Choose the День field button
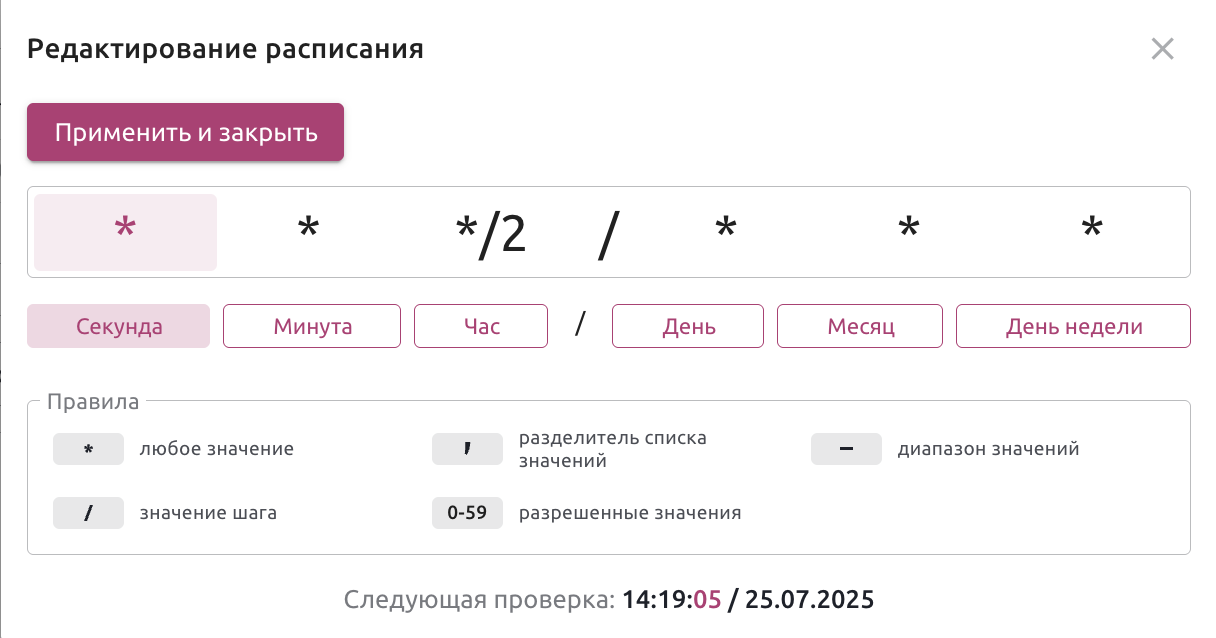The width and height of the screenshot is (1216, 638). click(x=688, y=326)
